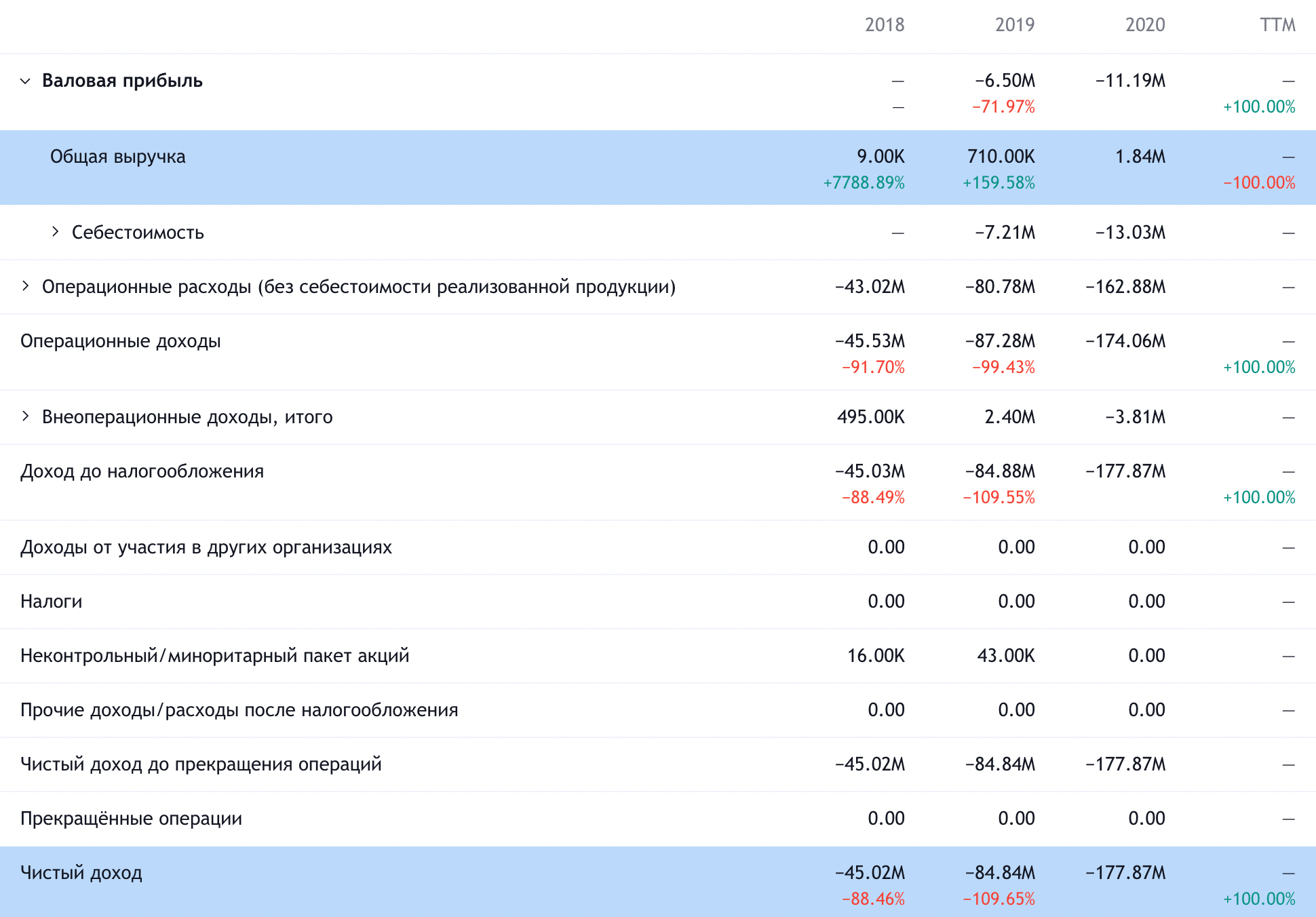Click the −174.06M operating income value
Screen dimensions: 1316x917
point(1125,341)
